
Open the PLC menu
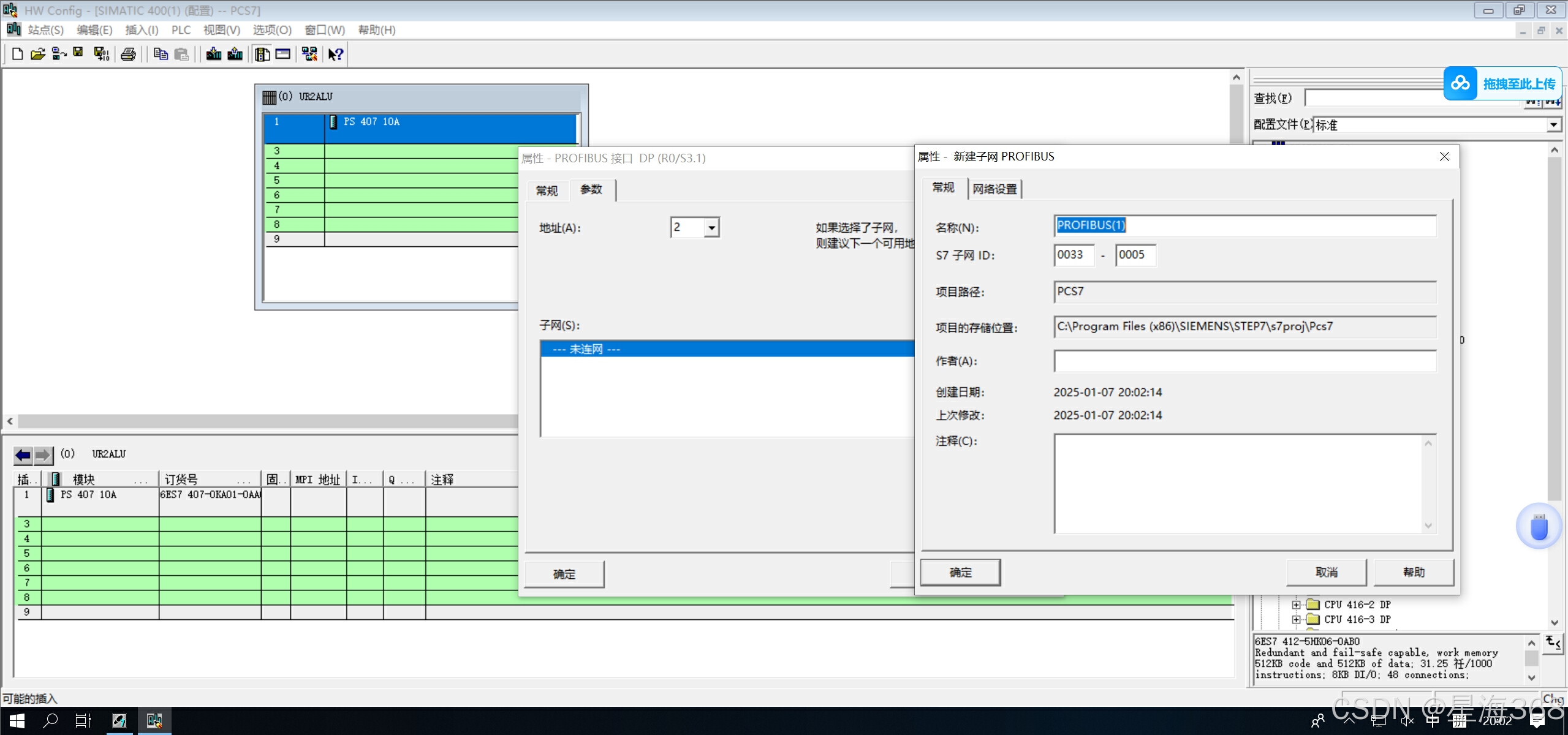[x=181, y=30]
